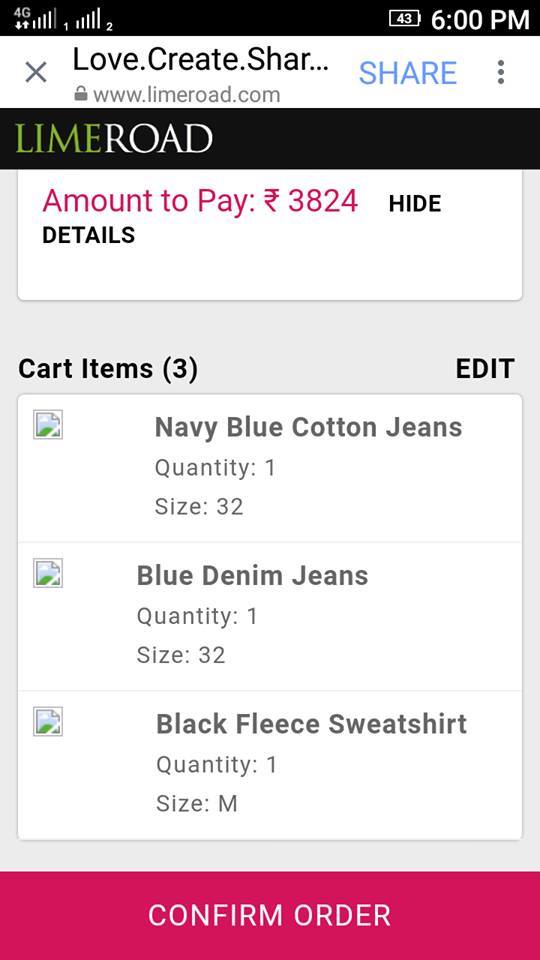Tap the padlock icon beside www.limeroad.com

[80, 94]
